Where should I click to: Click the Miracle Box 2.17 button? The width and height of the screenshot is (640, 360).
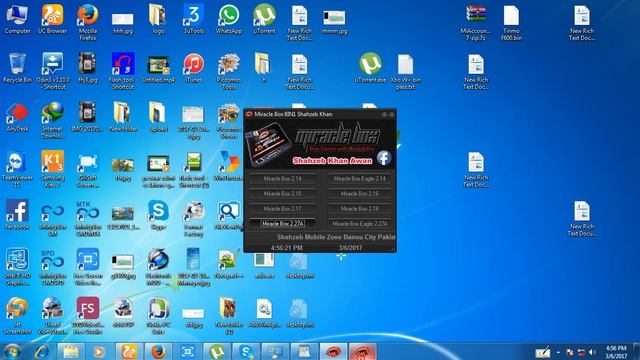tap(282, 209)
